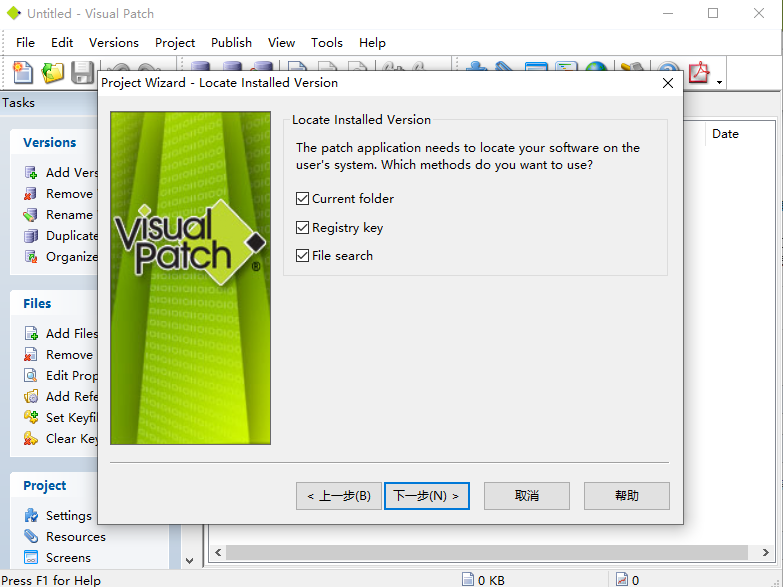Viewport: 783px width, 587px height.
Task: Click the Edit Properties magnifier icon
Action: [31, 376]
